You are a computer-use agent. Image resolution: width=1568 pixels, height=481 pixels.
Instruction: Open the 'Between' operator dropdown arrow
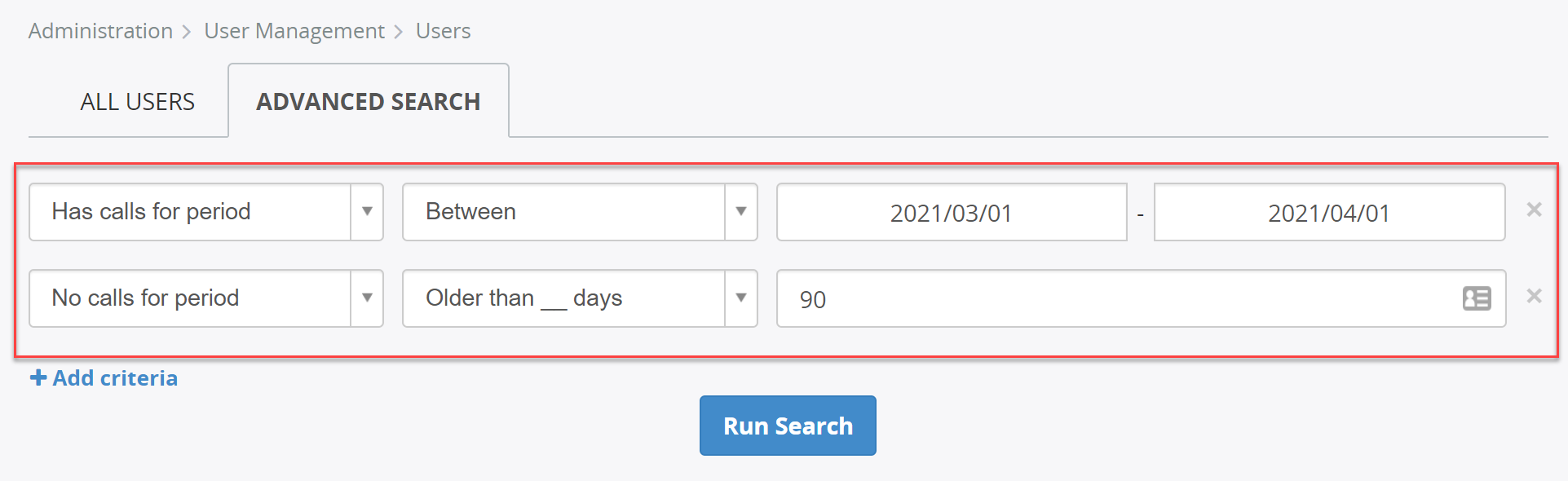tap(741, 212)
